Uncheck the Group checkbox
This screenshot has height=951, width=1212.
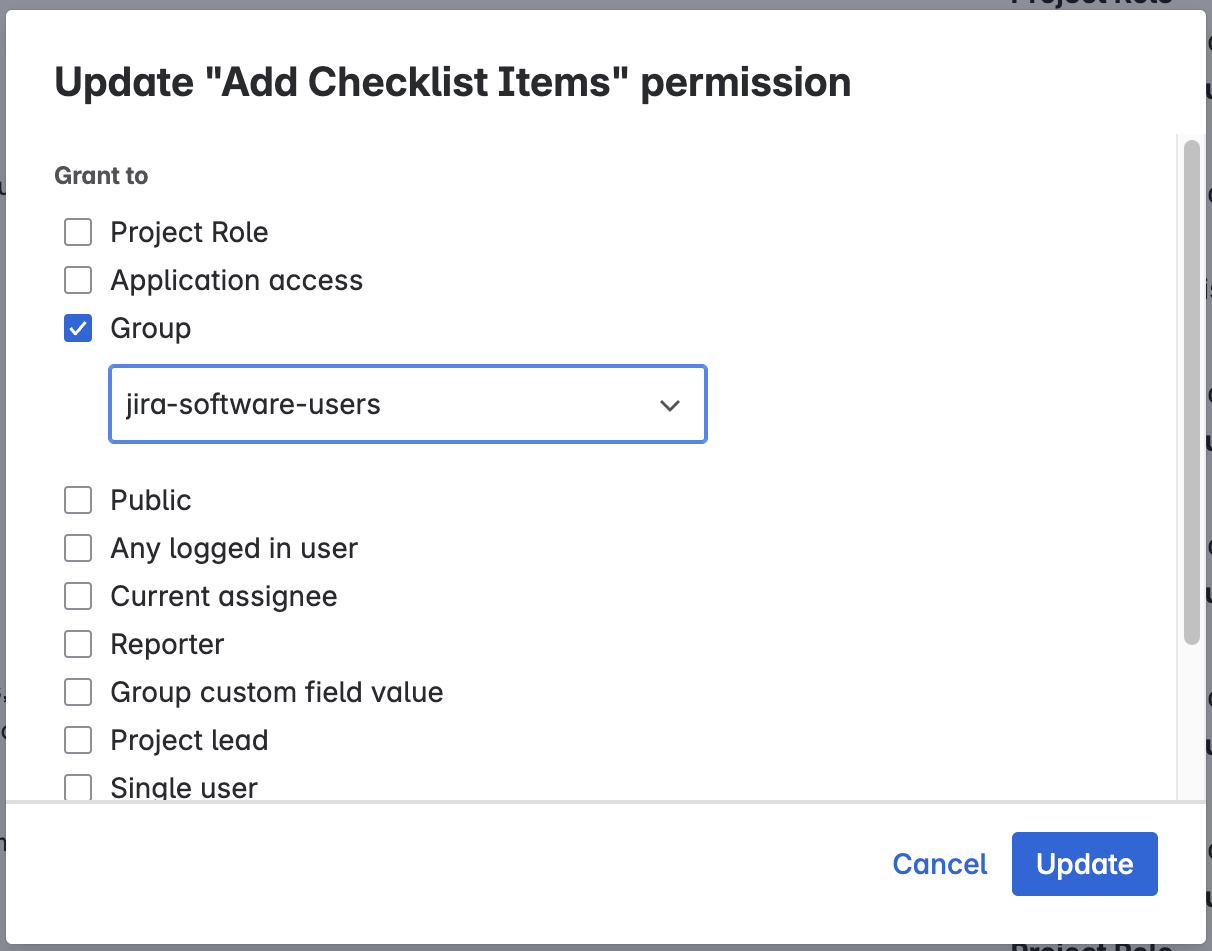pos(78,329)
